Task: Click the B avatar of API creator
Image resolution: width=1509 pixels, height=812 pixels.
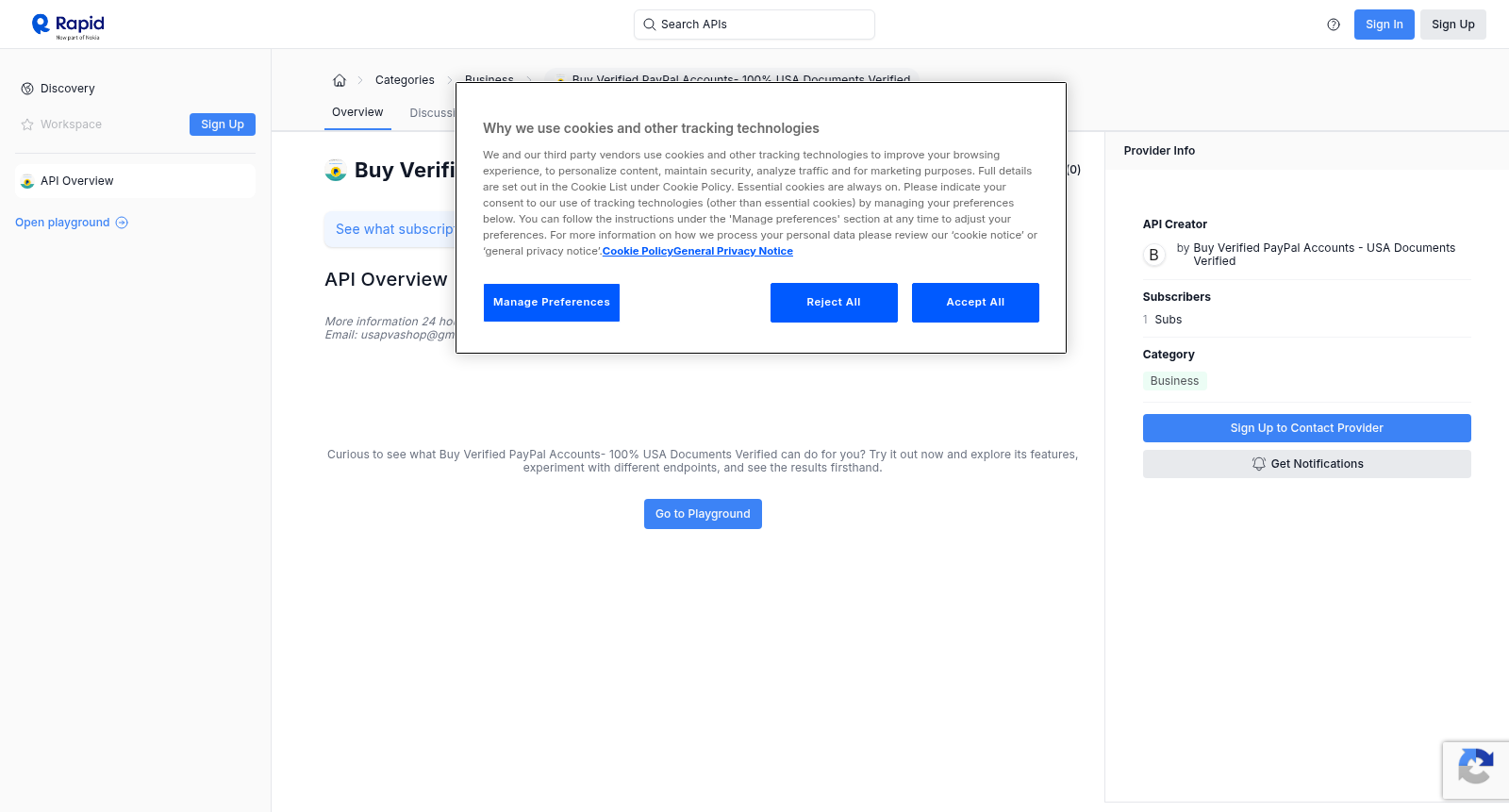Action: (1153, 255)
